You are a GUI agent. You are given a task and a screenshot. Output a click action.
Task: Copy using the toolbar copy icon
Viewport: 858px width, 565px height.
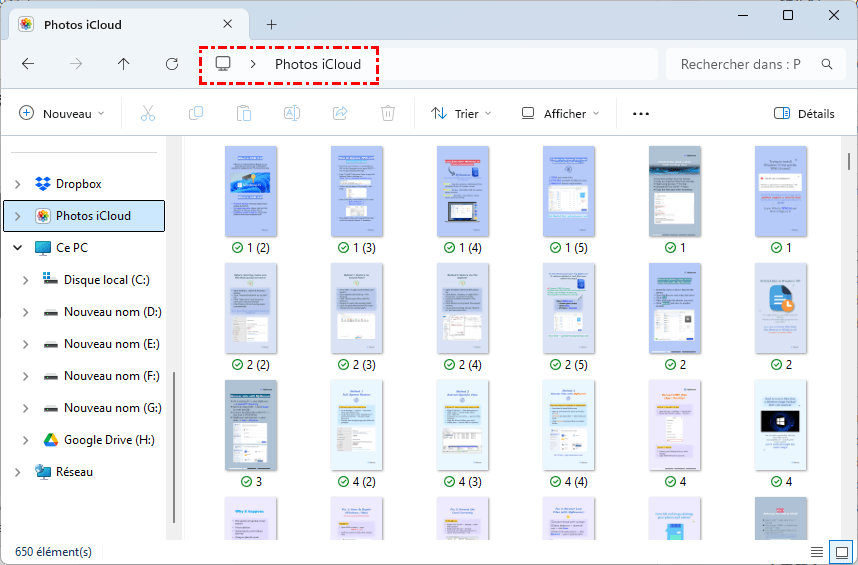[x=196, y=113]
